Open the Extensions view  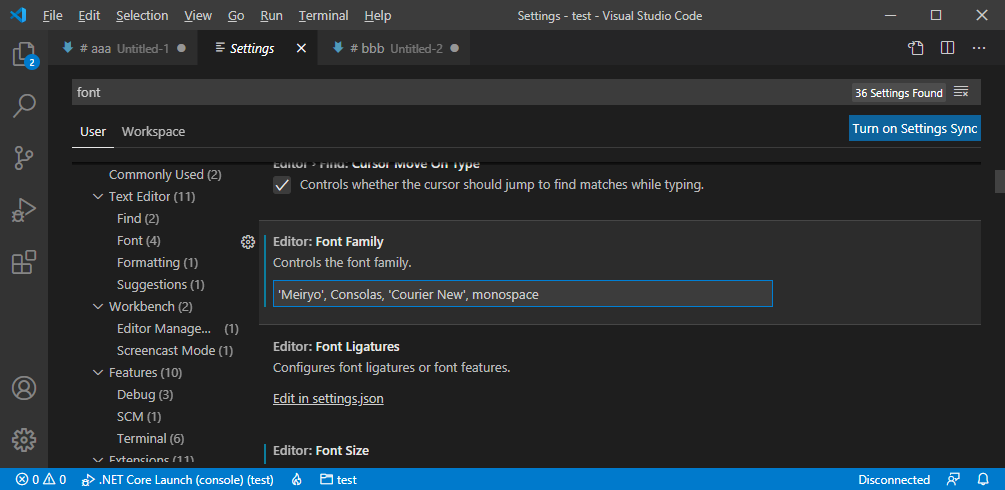(x=24, y=262)
